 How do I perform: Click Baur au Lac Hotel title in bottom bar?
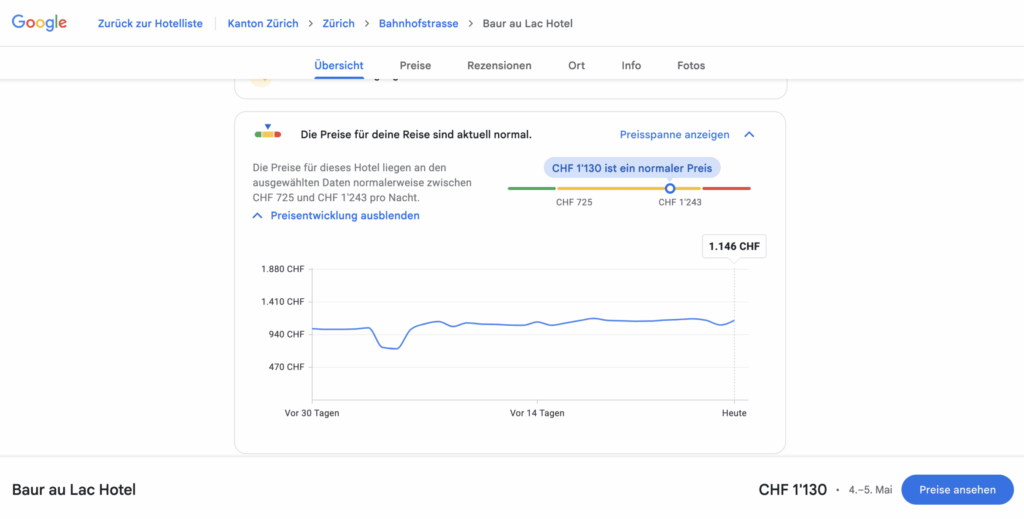tap(74, 490)
